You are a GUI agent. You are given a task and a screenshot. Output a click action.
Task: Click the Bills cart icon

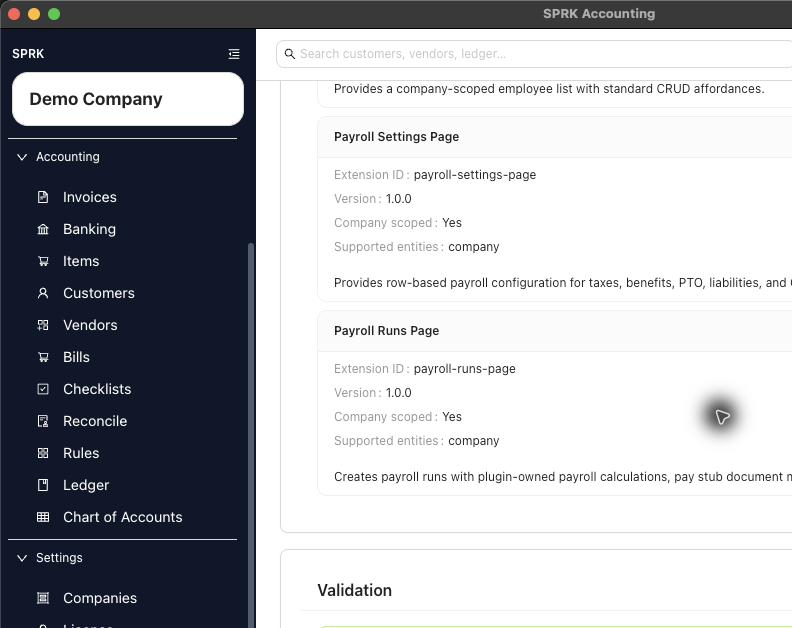click(x=43, y=357)
